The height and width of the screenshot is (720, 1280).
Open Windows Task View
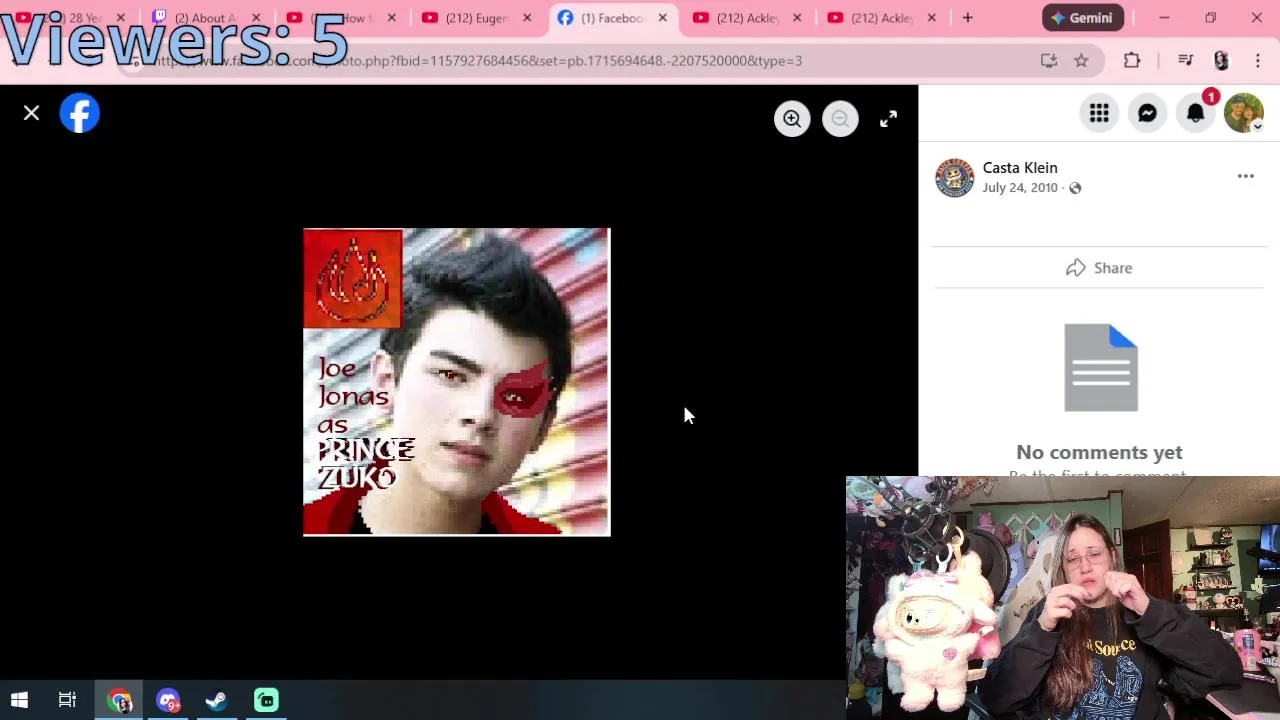[x=67, y=700]
